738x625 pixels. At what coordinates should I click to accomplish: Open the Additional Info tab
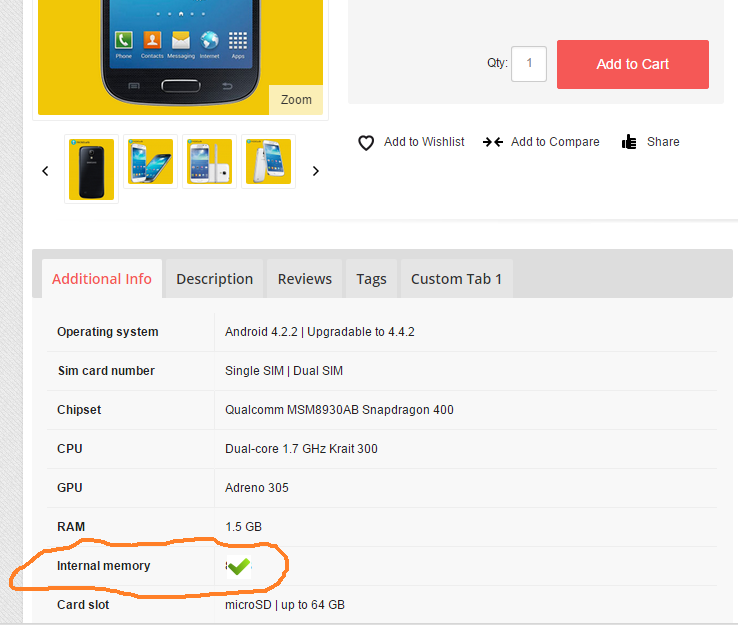click(x=102, y=279)
